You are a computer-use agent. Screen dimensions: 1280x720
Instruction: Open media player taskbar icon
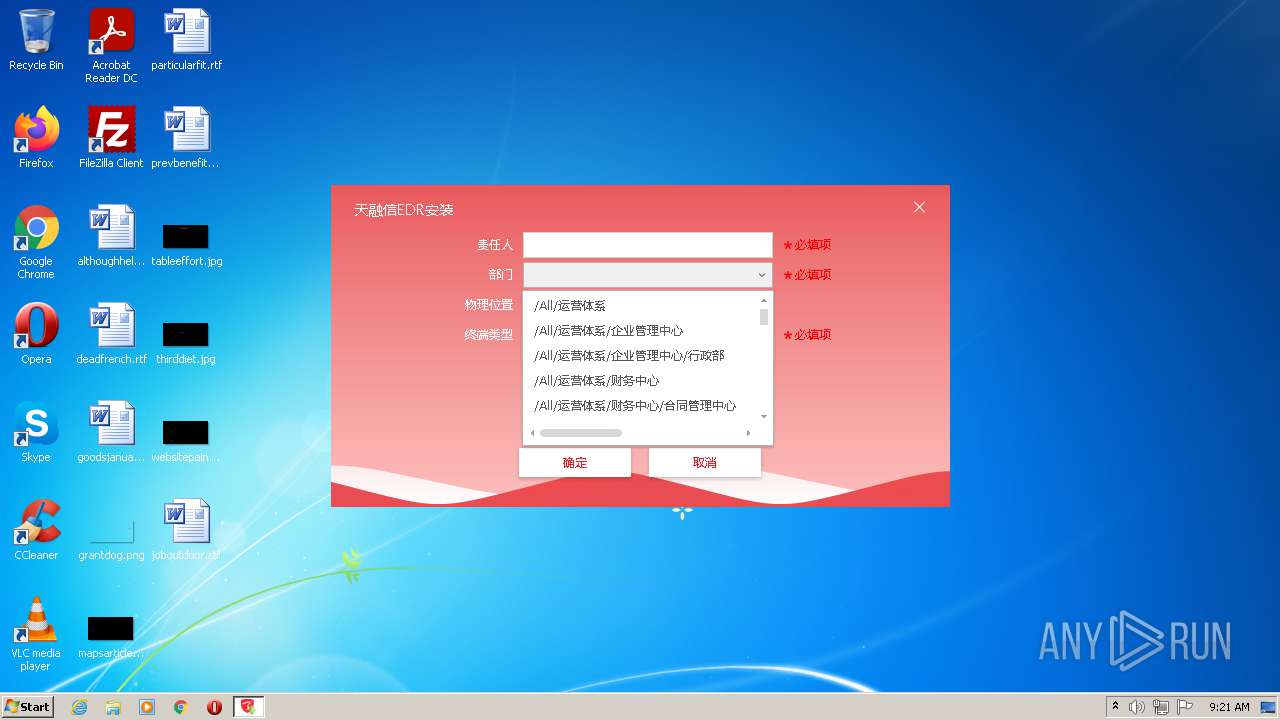pos(147,707)
